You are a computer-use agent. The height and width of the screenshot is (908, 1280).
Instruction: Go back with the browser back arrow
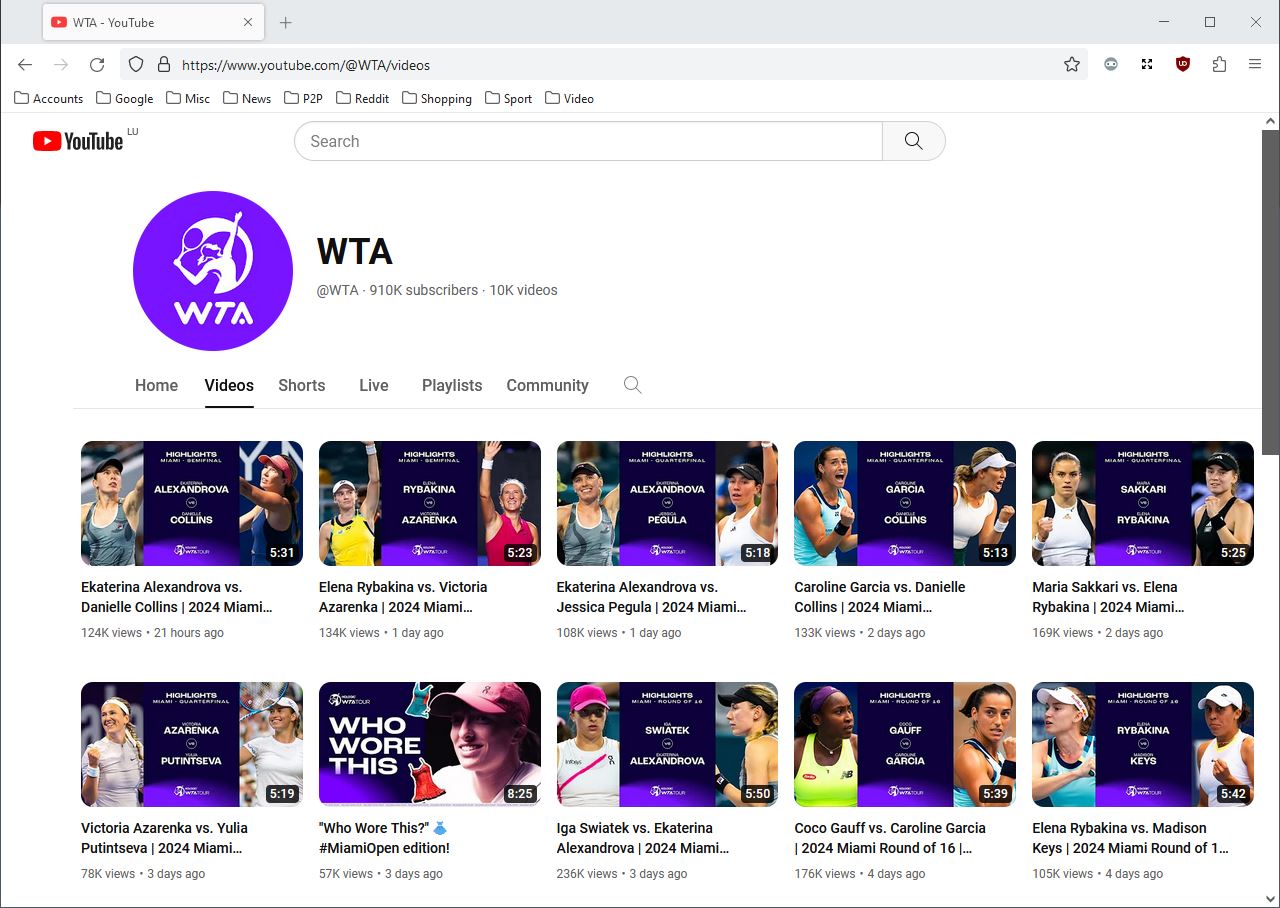25,65
